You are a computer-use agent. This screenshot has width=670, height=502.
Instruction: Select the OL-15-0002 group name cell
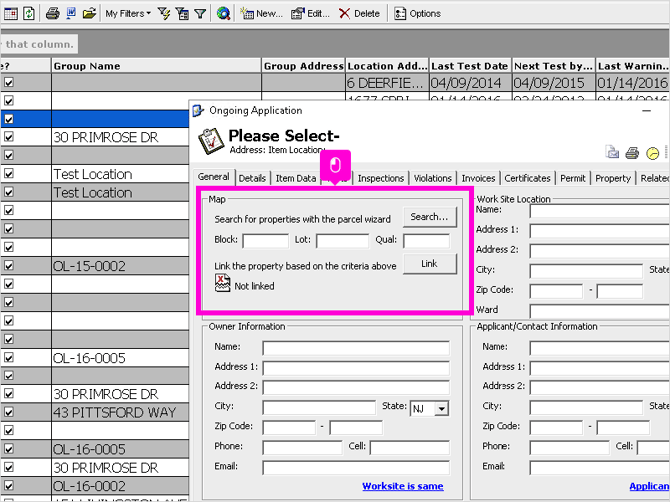click(120, 266)
